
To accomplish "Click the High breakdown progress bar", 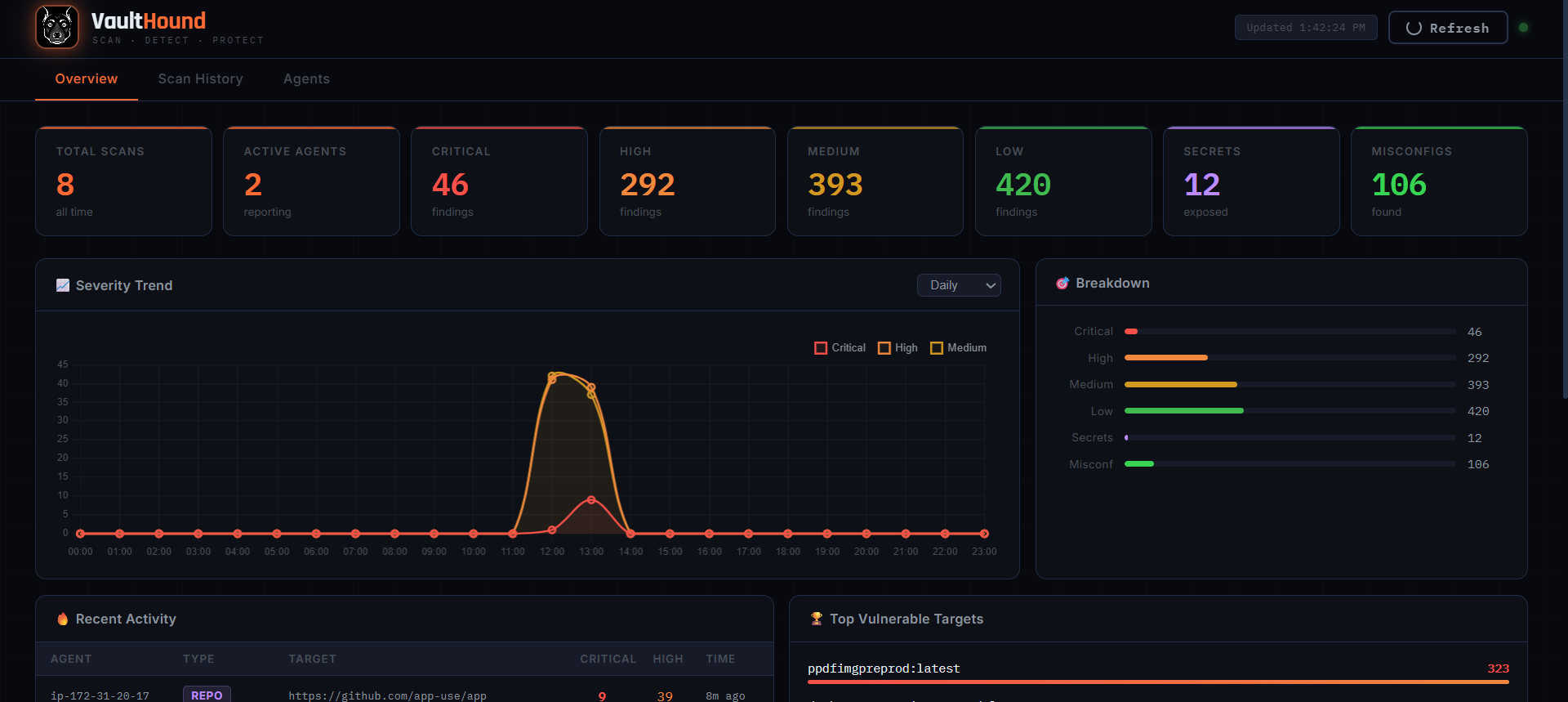I will click(x=1290, y=358).
